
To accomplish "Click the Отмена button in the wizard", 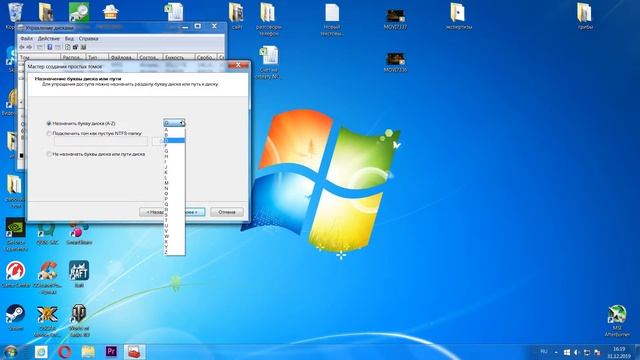I will pyautogui.click(x=227, y=212).
